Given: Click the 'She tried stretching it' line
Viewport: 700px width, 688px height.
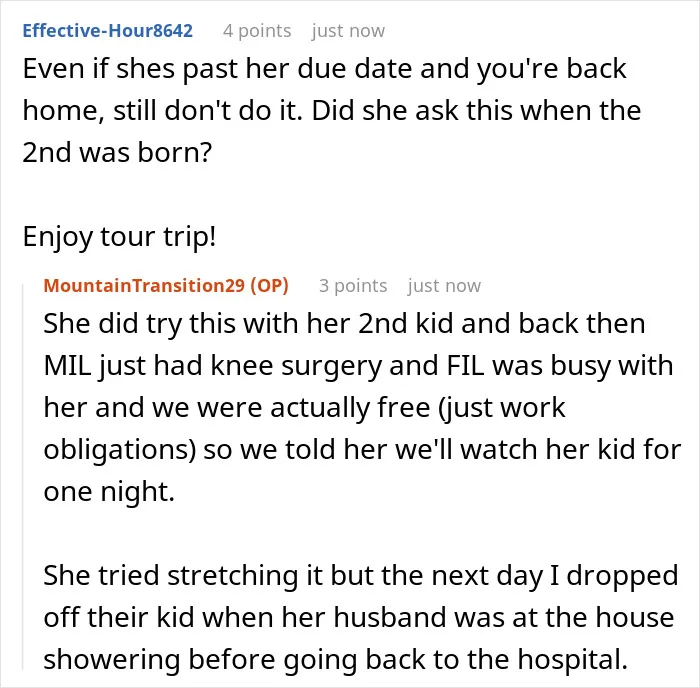Looking at the screenshot, I should [x=361, y=575].
